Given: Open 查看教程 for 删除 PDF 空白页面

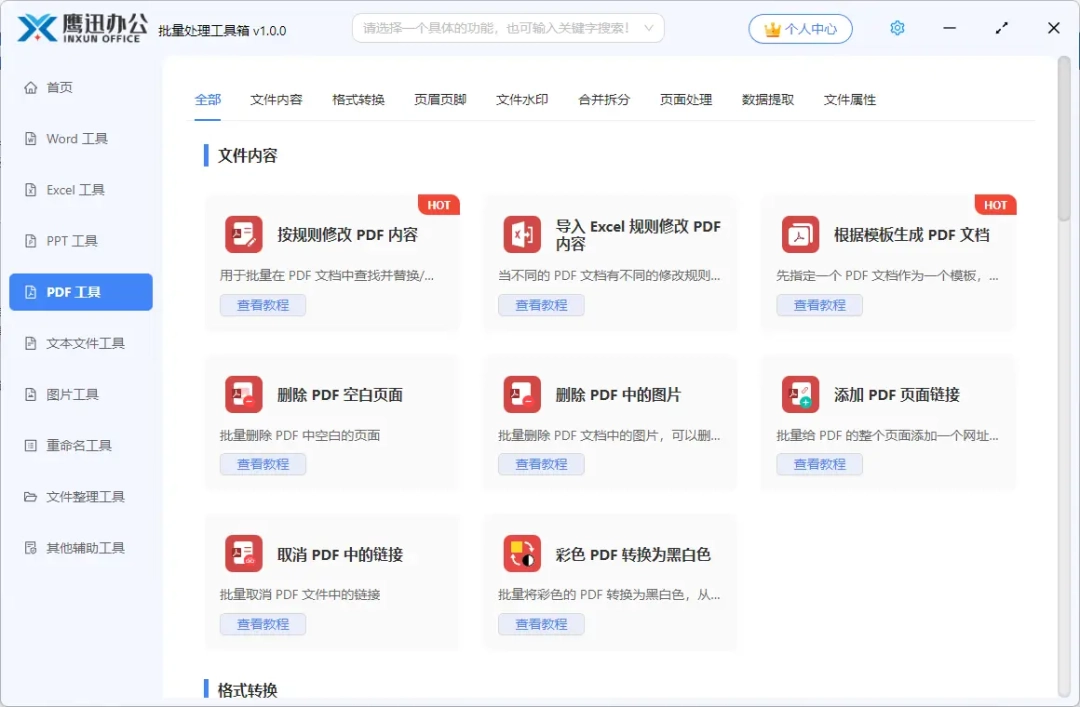Looking at the screenshot, I should (x=263, y=464).
